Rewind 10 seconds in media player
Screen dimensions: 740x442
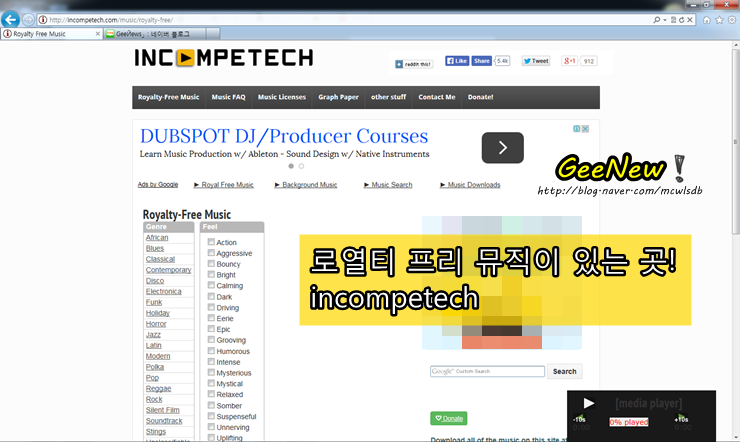580,418
